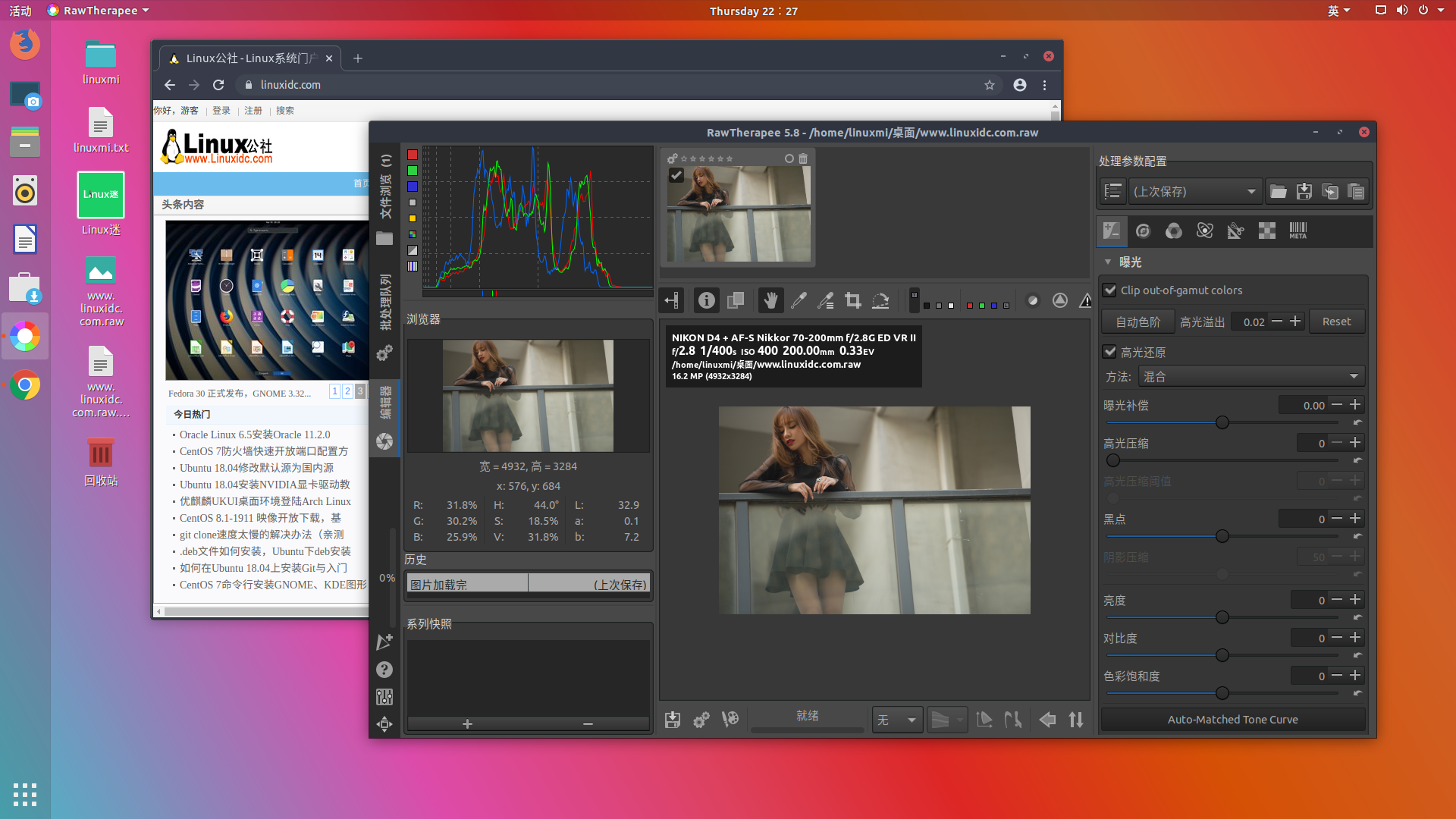Toggle the image info overlay
Screen dimensions: 1456x819
[x=706, y=300]
